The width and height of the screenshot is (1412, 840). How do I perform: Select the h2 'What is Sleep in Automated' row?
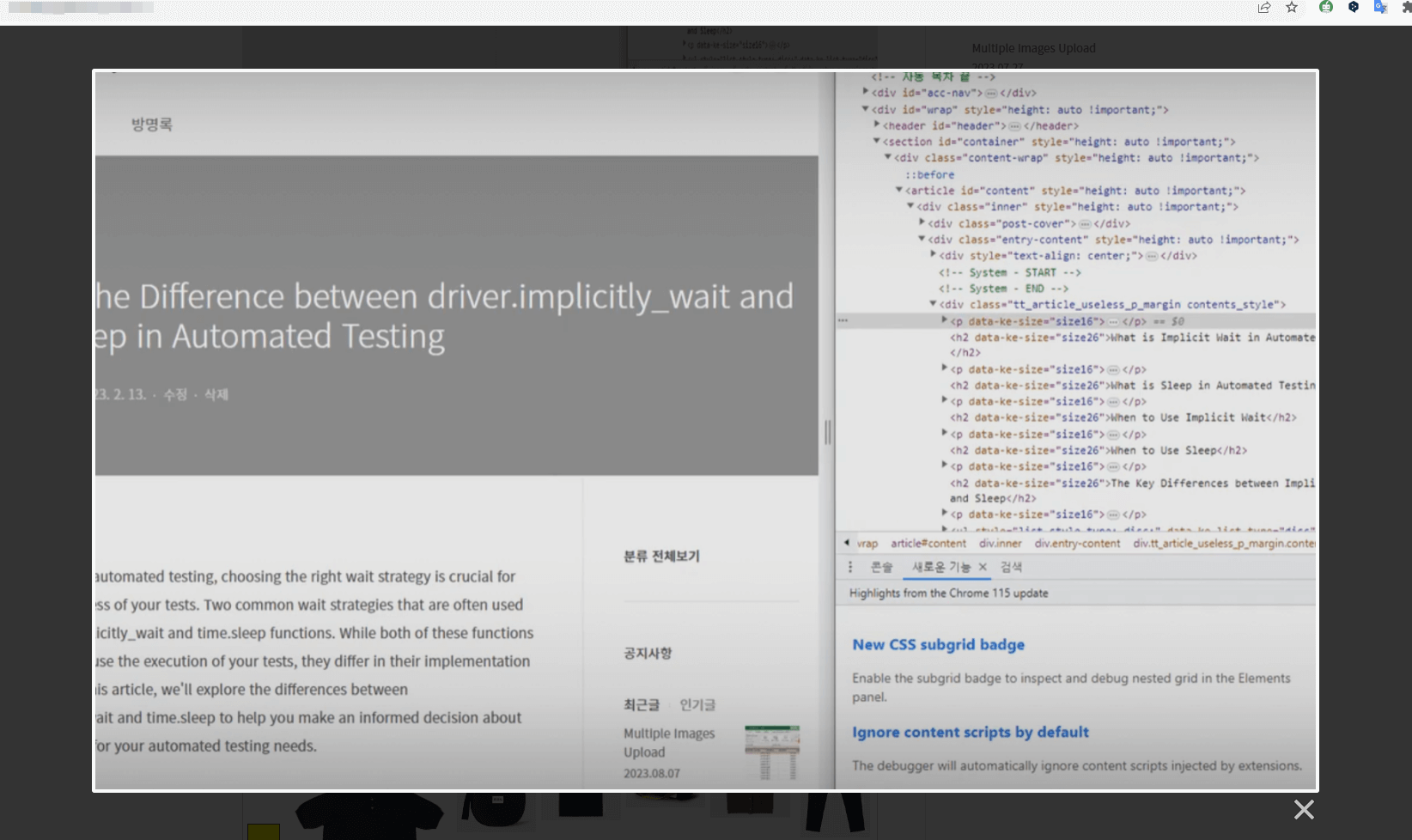pos(1132,386)
